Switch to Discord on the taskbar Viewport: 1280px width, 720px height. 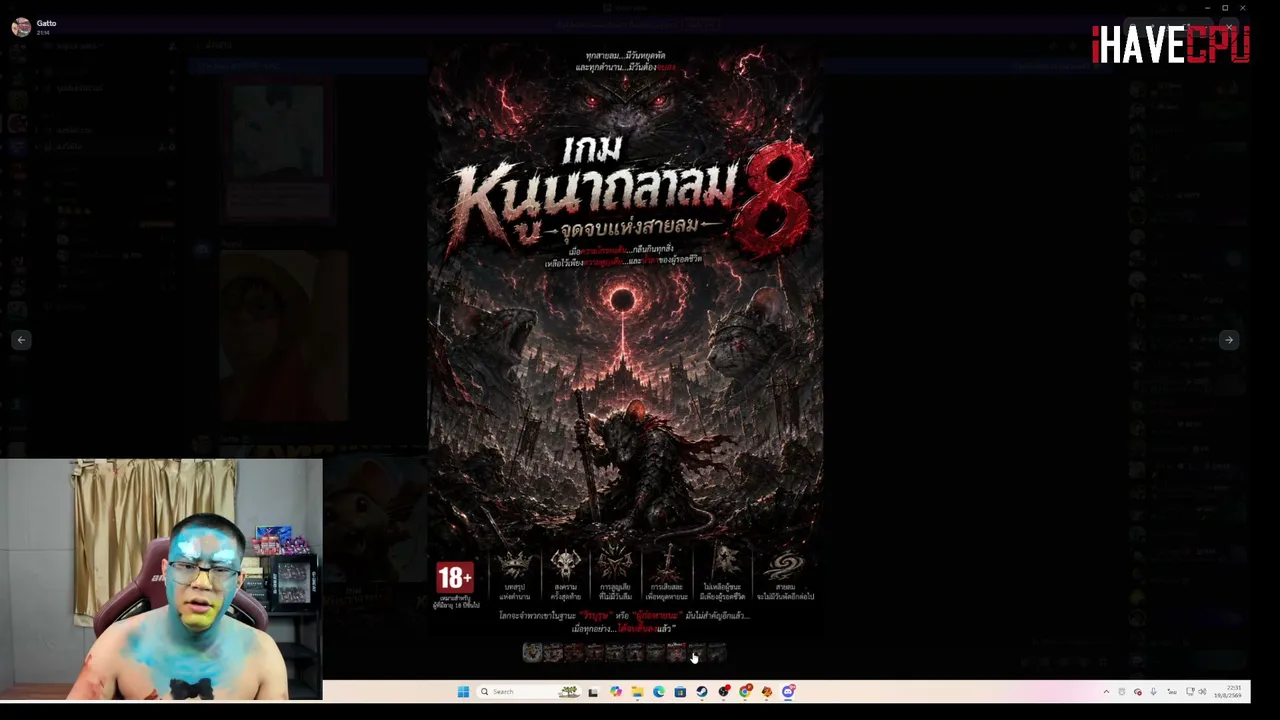click(x=789, y=691)
